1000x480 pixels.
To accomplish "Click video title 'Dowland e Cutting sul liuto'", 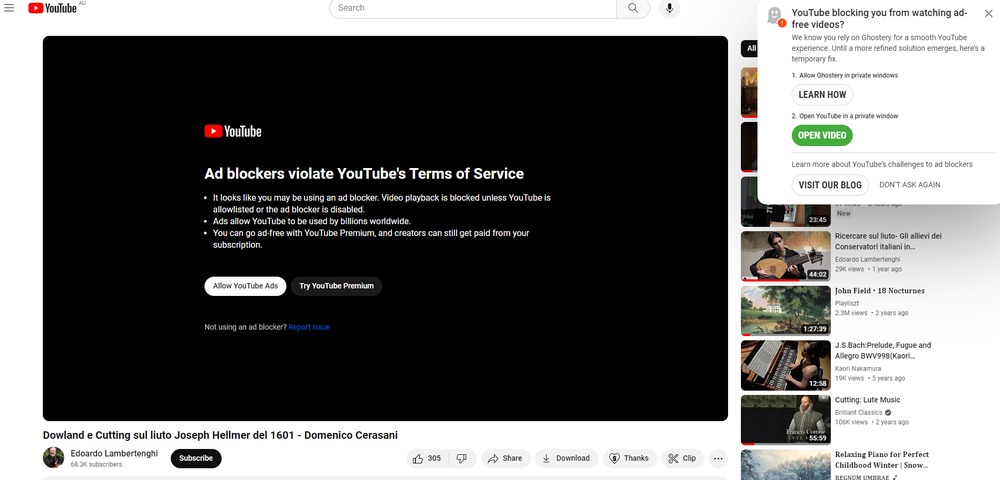I will tap(220, 435).
